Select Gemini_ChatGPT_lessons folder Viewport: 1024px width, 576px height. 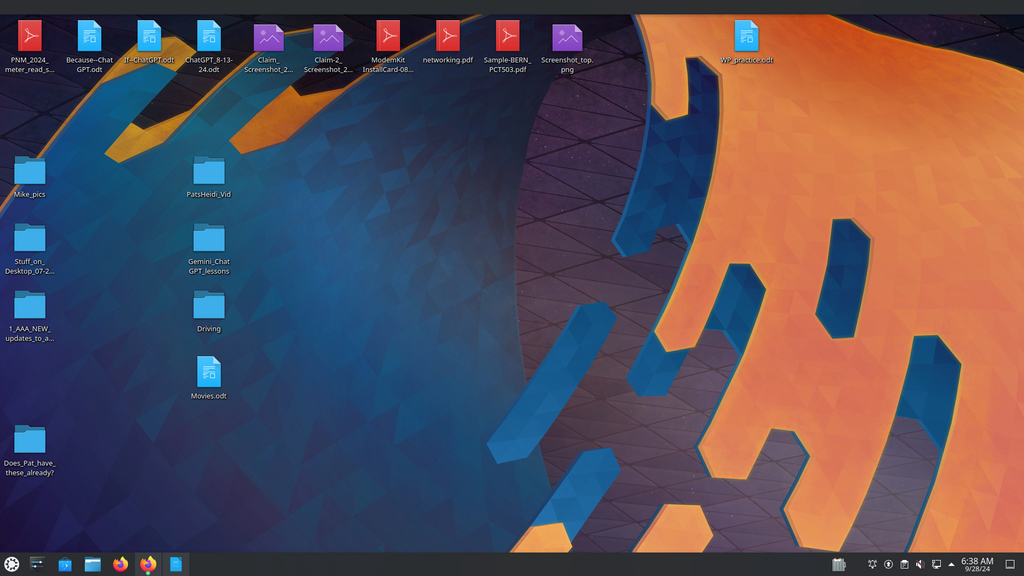pos(209,249)
